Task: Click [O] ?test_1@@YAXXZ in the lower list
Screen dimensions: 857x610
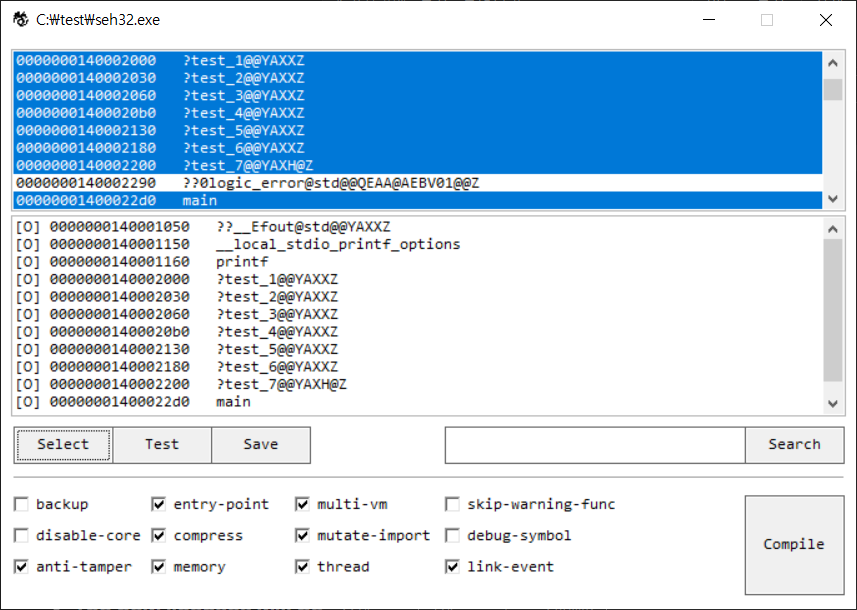Action: (418, 279)
